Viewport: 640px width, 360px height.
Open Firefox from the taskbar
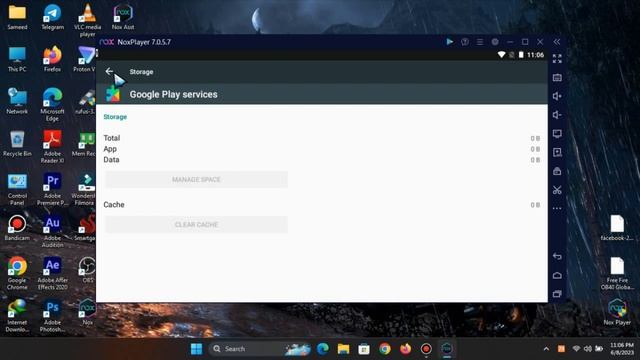point(405,349)
